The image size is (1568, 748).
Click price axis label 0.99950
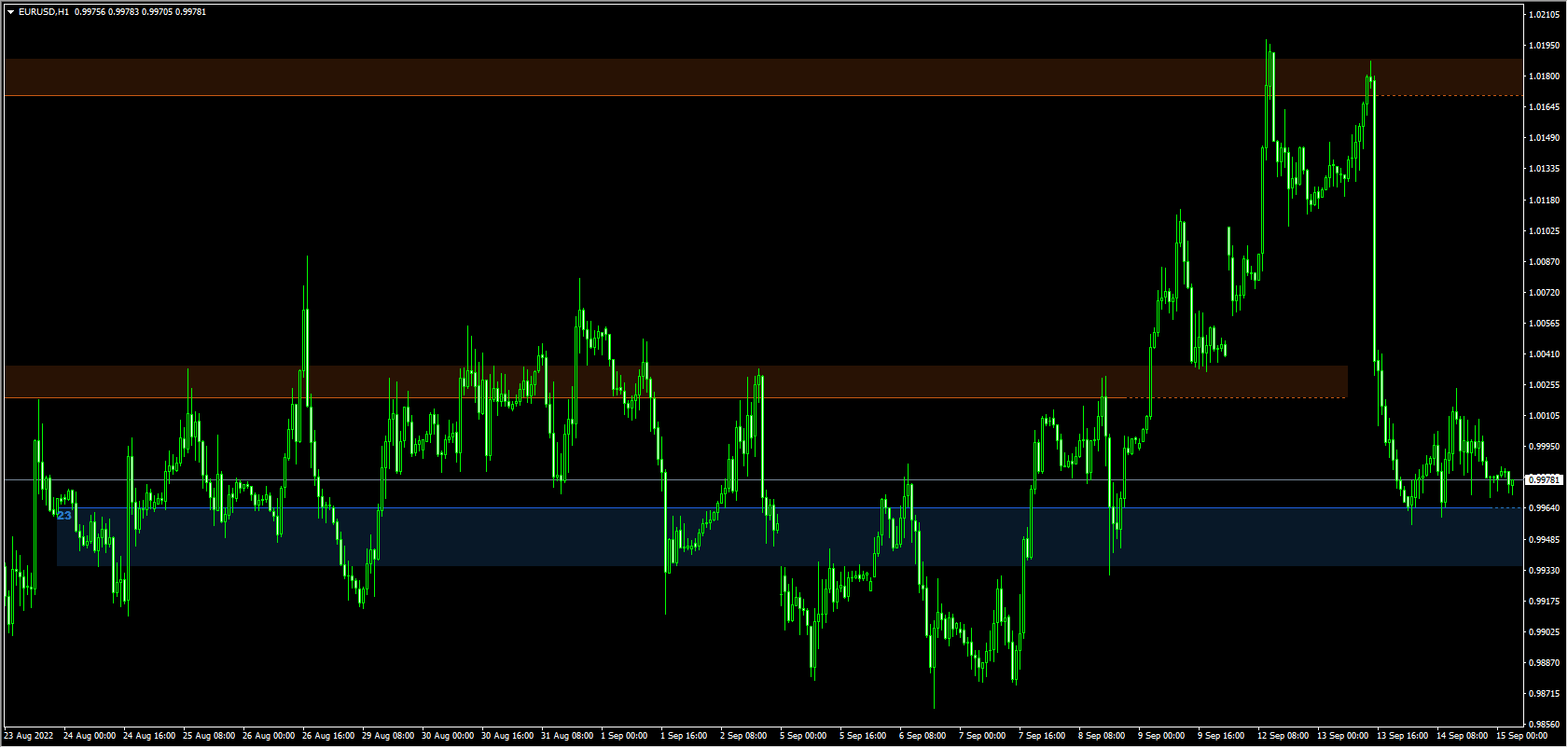tap(1545, 447)
